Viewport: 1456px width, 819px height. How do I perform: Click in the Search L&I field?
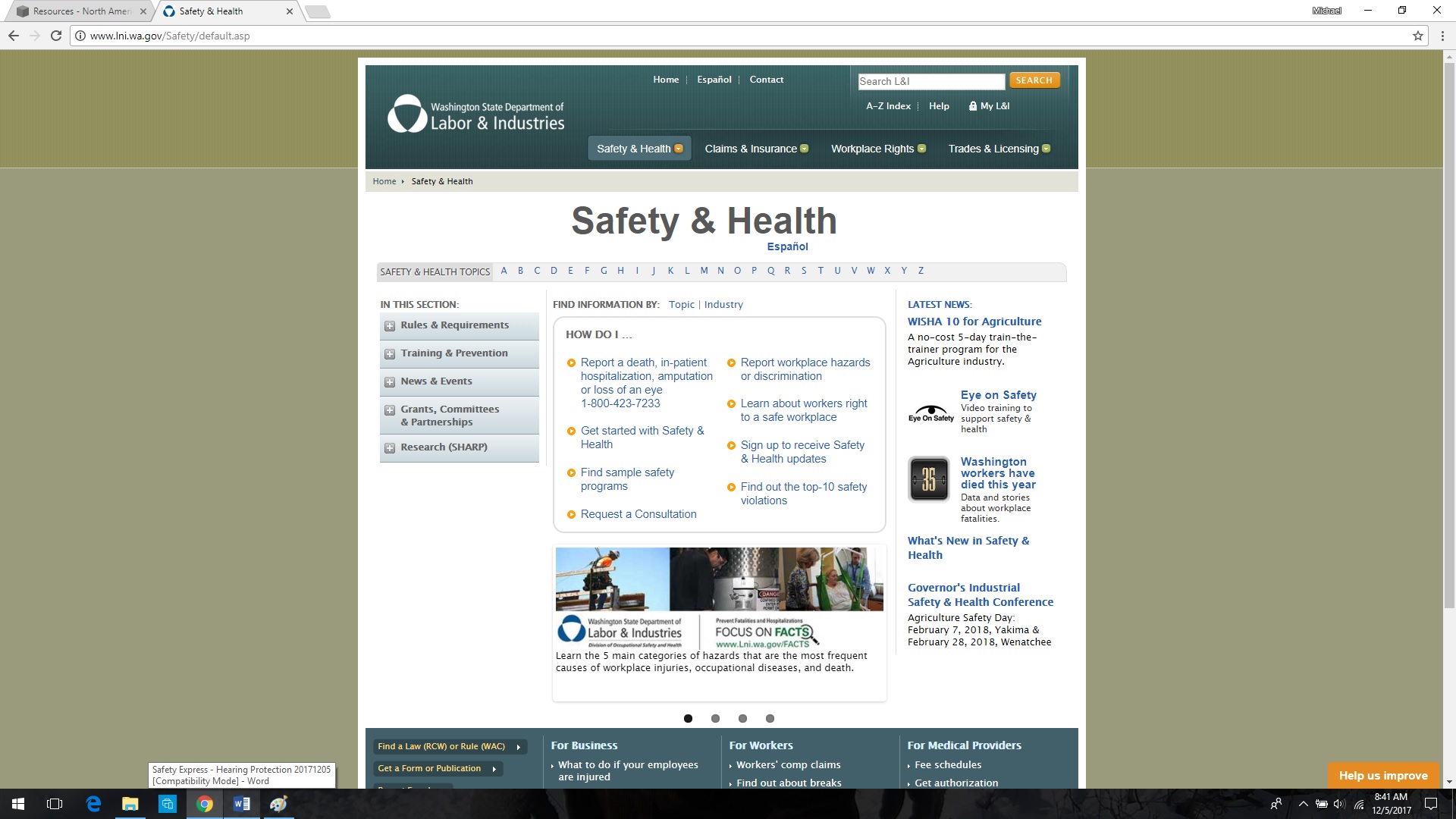tap(931, 81)
